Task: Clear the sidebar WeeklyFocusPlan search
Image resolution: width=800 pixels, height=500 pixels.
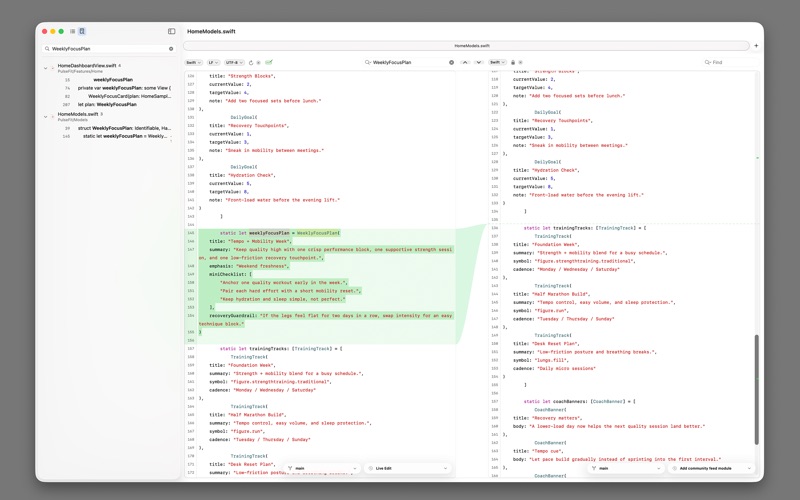Action: pyautogui.click(x=171, y=49)
